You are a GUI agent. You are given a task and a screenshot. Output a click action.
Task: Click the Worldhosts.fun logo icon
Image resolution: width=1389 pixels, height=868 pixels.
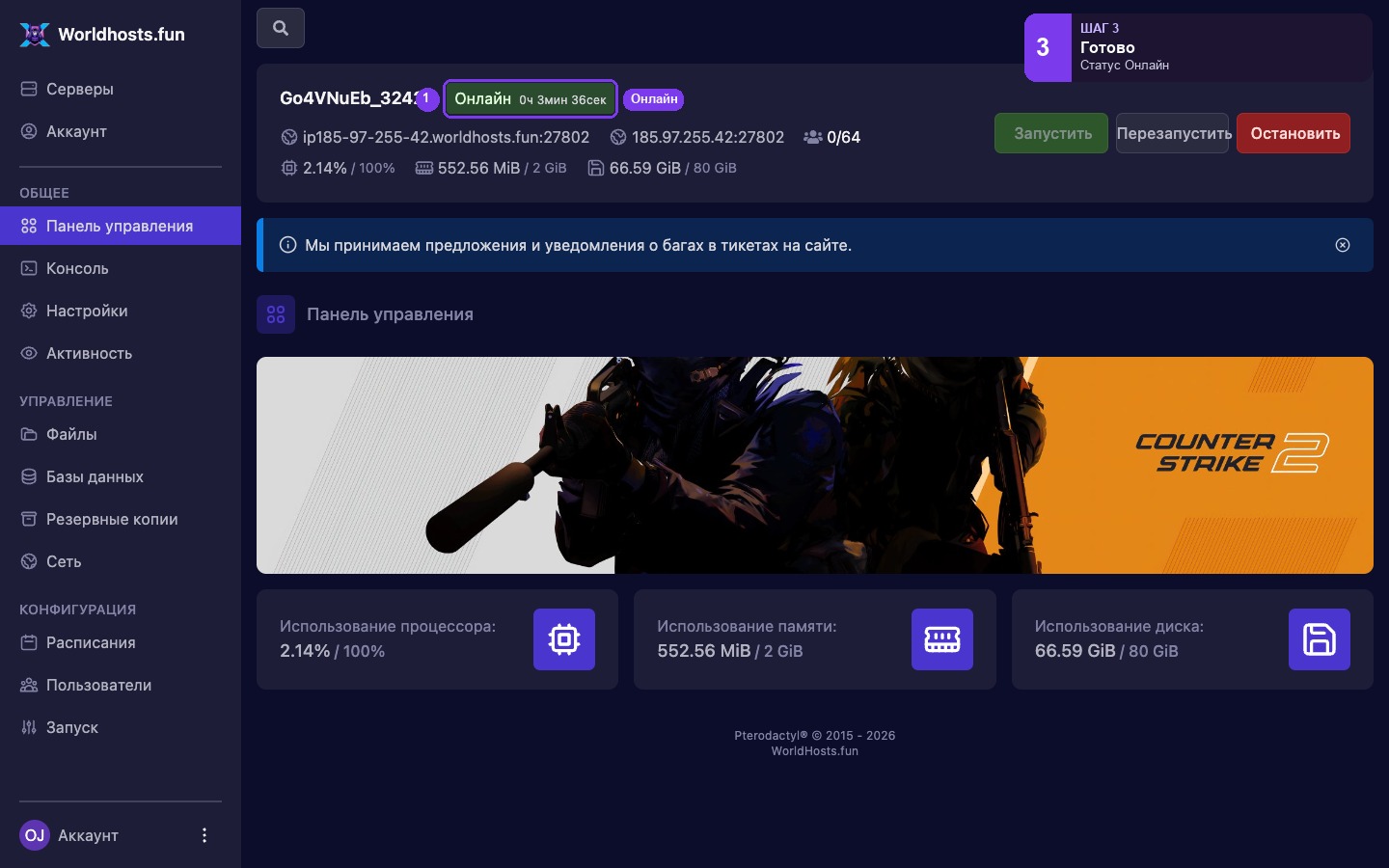tap(35, 35)
